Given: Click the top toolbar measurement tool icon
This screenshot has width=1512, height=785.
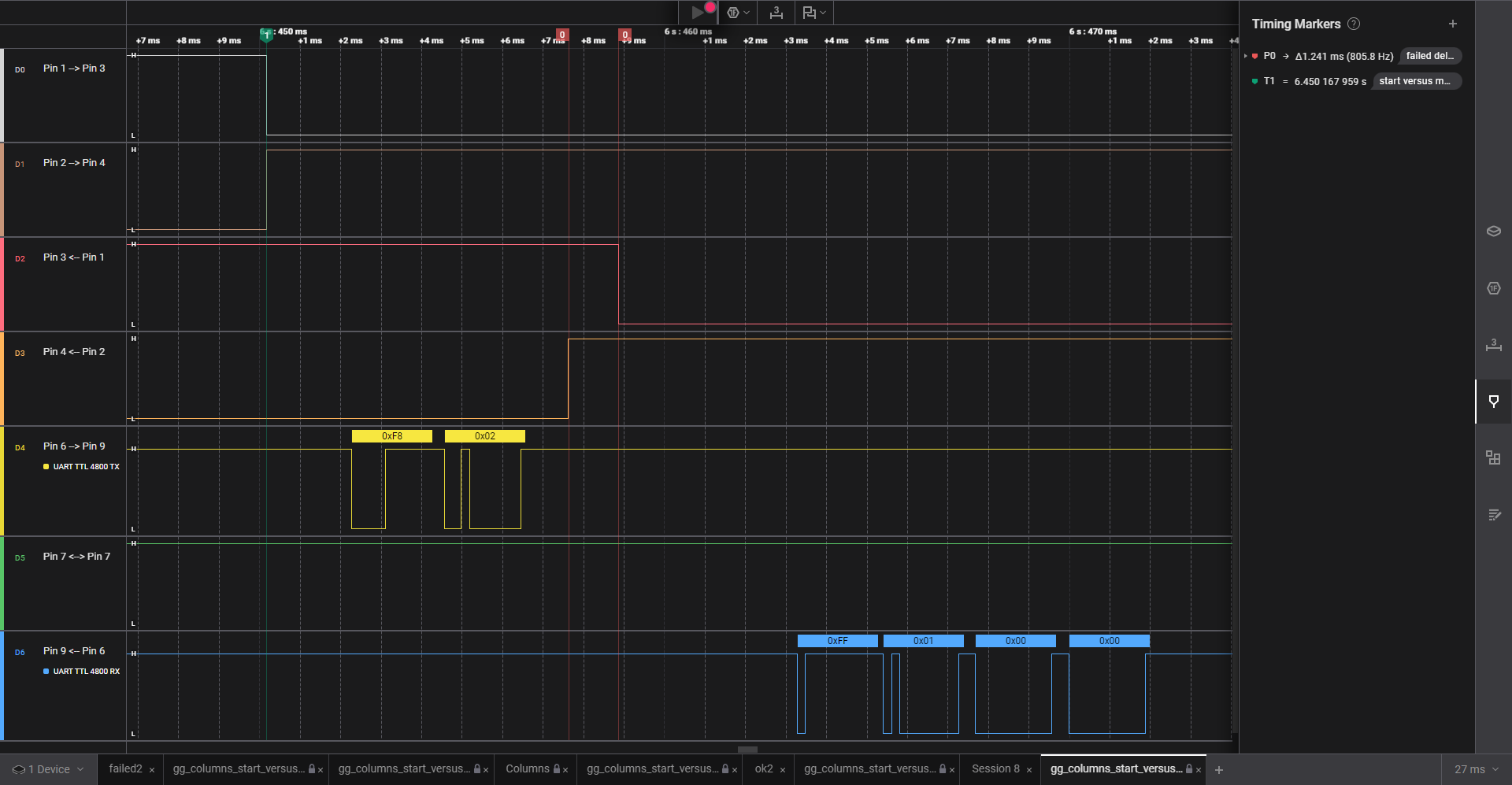Looking at the screenshot, I should pos(776,12).
